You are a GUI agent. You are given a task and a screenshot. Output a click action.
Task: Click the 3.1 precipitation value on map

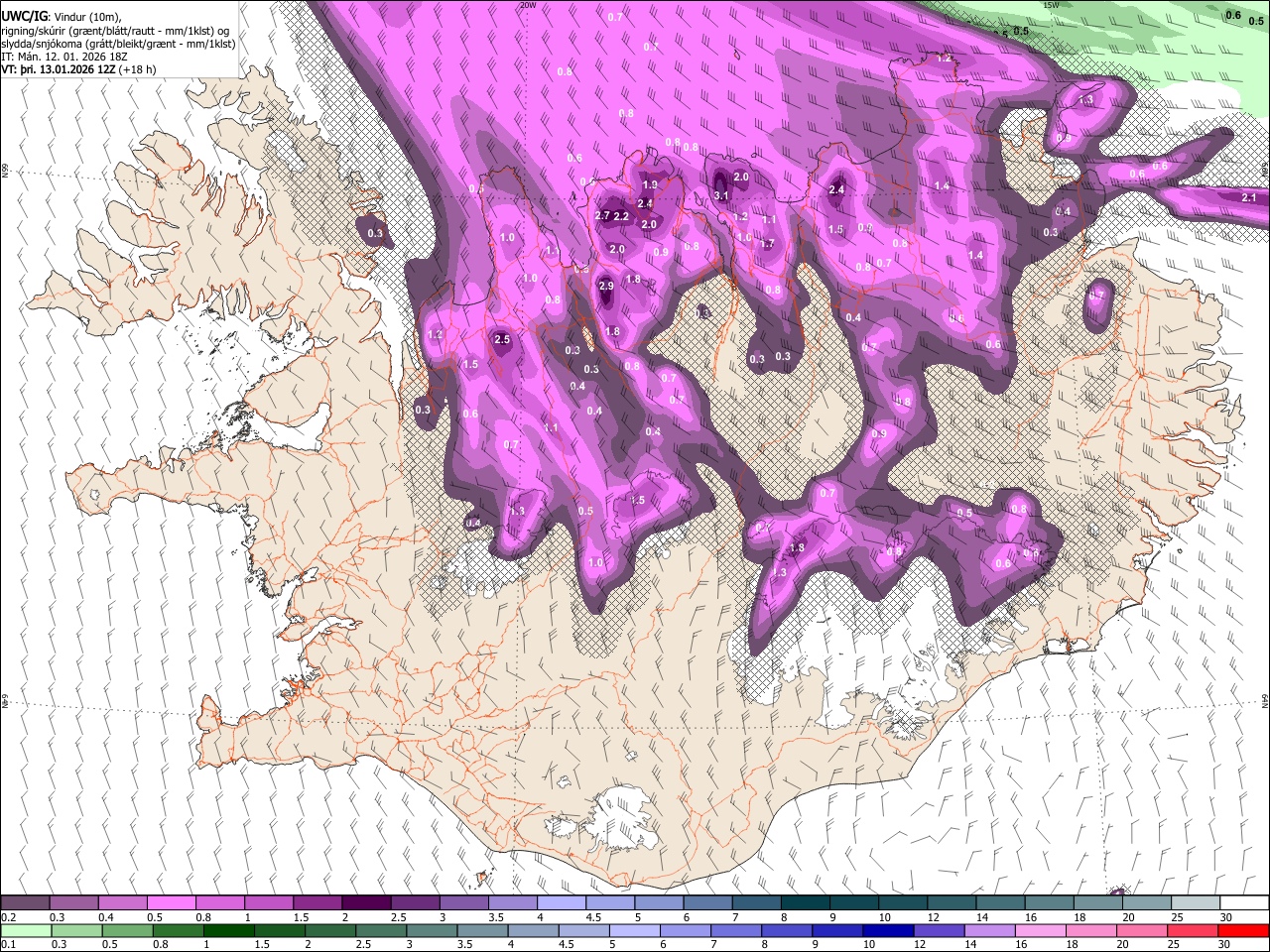pos(721,196)
